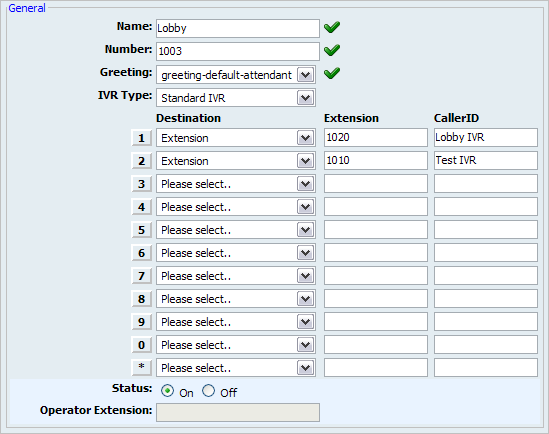
Task: Click the Operator Extension field
Action: tap(238, 412)
